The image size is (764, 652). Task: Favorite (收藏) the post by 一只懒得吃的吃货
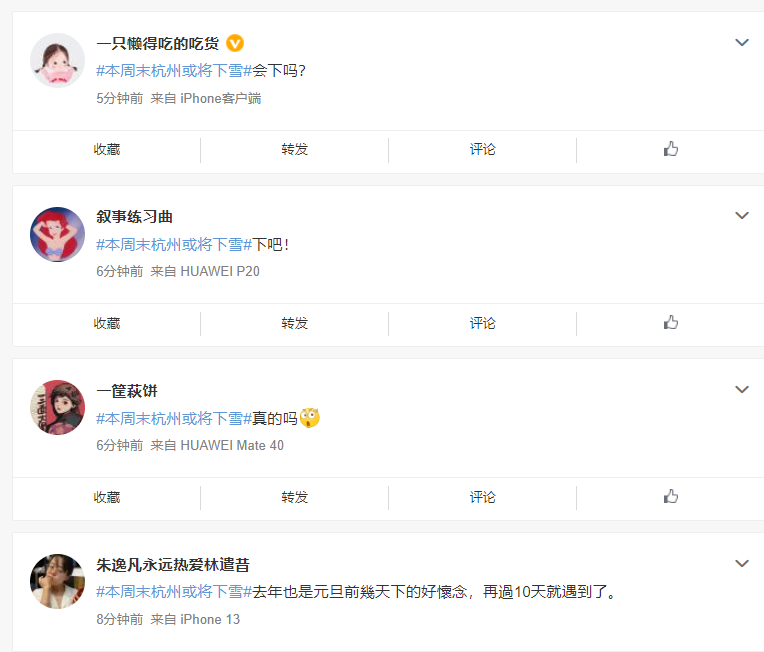click(107, 149)
